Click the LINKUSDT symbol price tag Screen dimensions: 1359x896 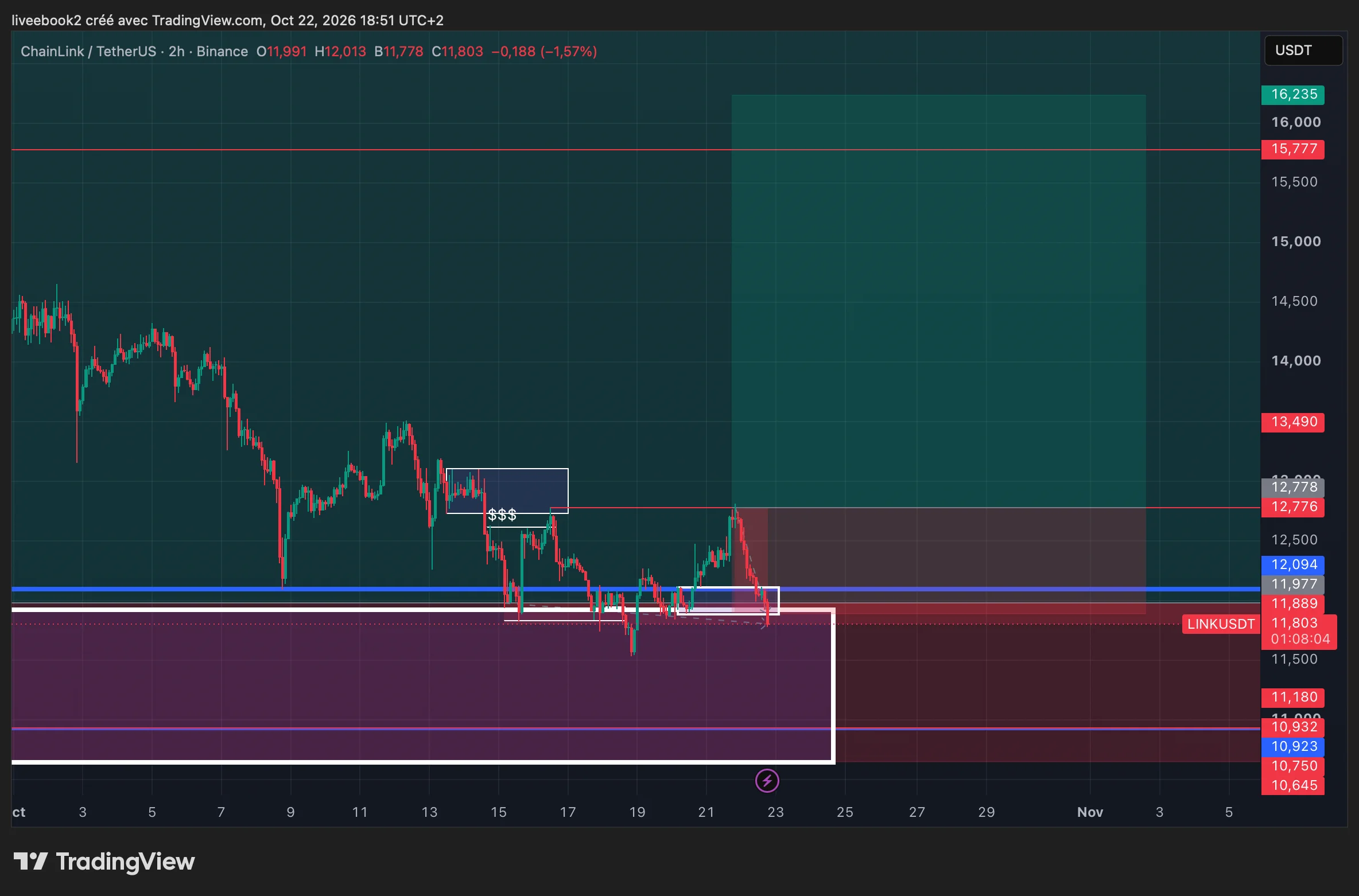pyautogui.click(x=1221, y=624)
